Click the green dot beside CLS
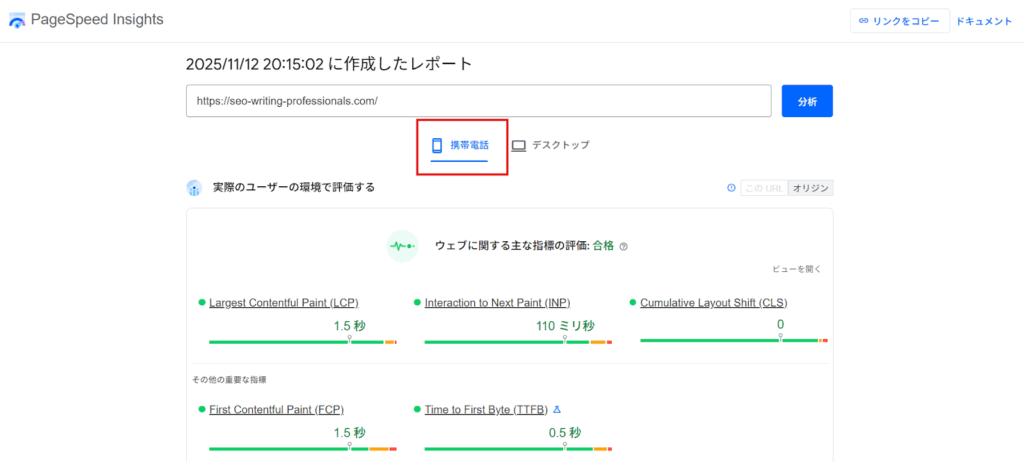1024x462 pixels. tap(633, 303)
